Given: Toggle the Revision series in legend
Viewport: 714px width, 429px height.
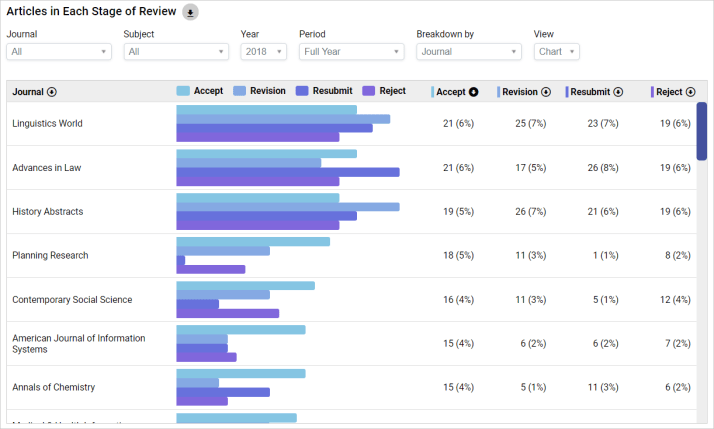Looking at the screenshot, I should pyautogui.click(x=259, y=91).
